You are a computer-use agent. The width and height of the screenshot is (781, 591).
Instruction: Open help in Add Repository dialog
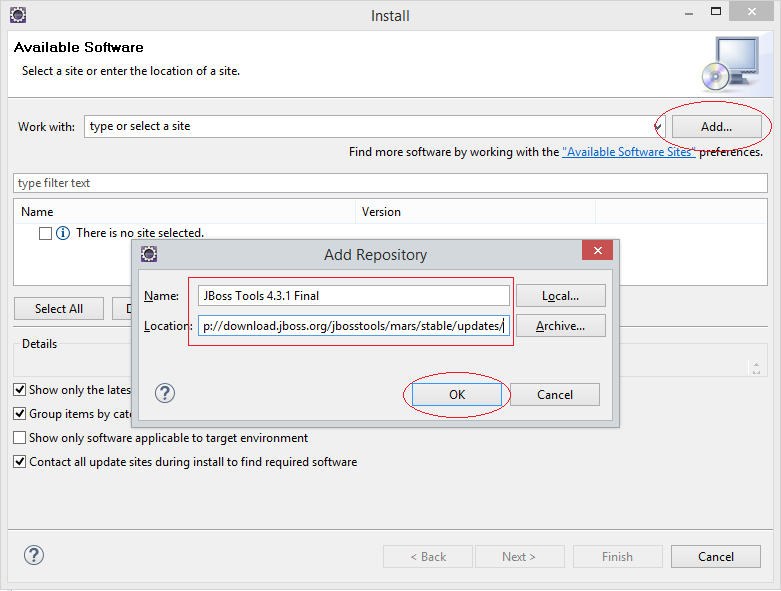click(164, 393)
